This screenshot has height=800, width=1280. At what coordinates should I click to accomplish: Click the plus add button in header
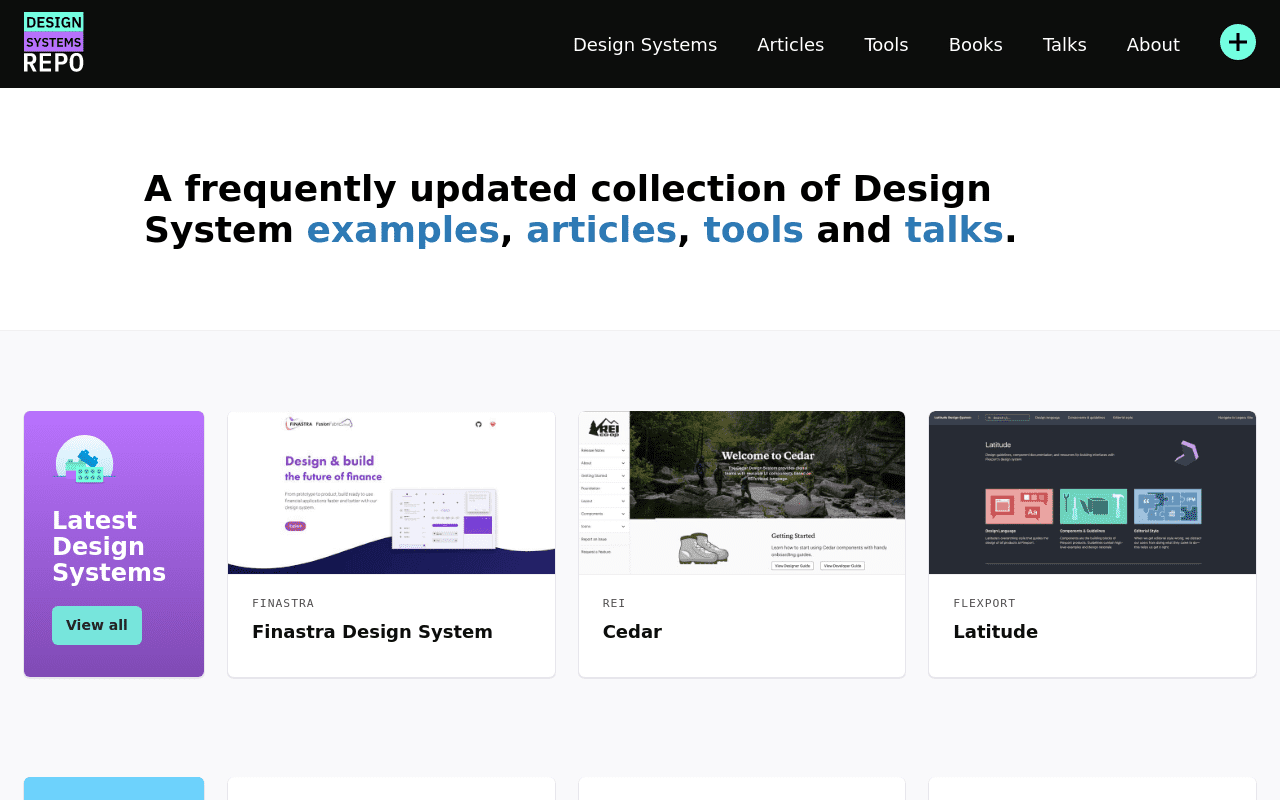1238,42
